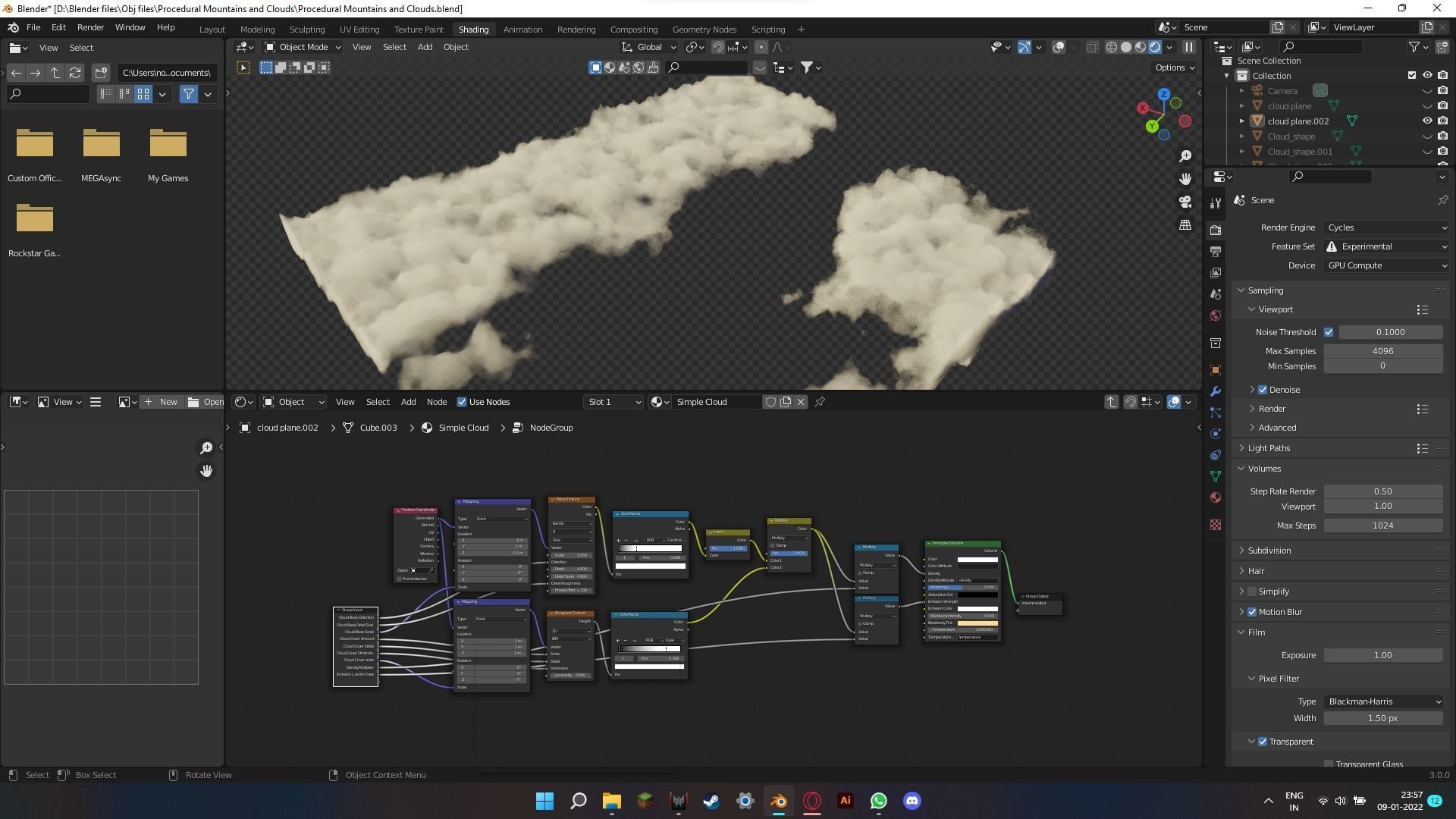Adjust the Max Samples value field
The width and height of the screenshot is (1456, 819).
[1383, 351]
